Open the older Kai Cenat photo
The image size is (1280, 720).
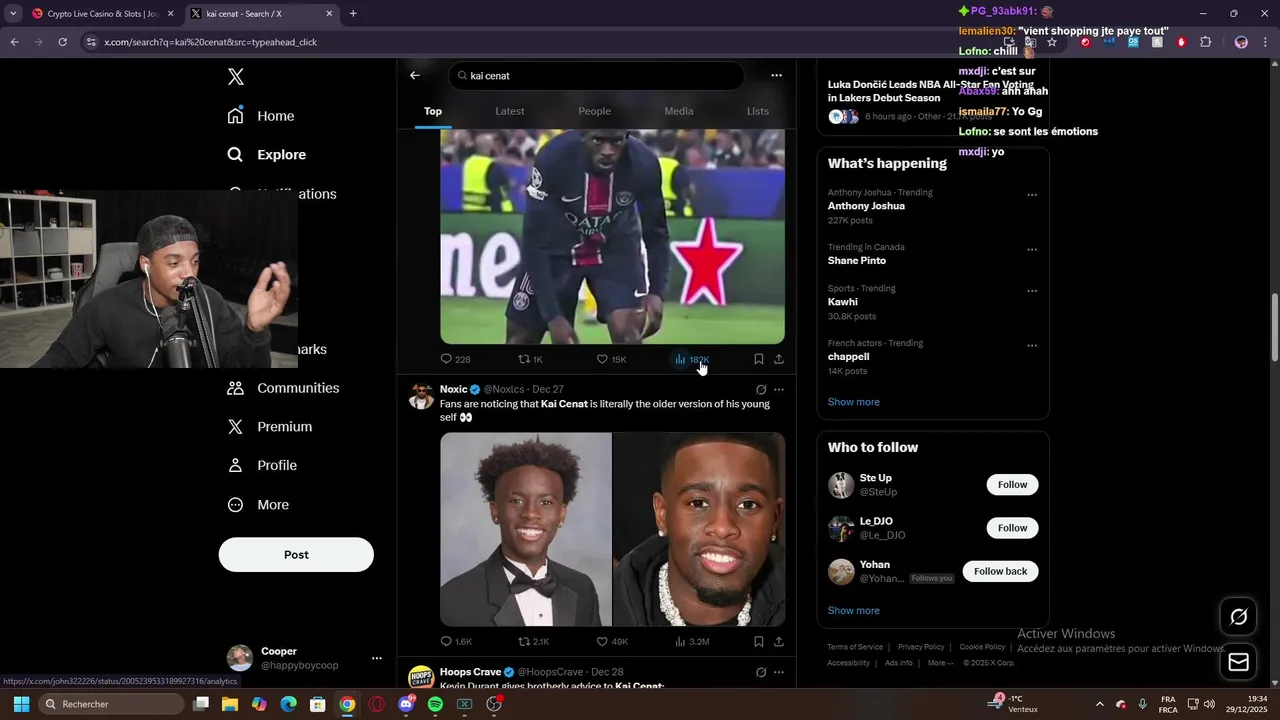(699, 529)
